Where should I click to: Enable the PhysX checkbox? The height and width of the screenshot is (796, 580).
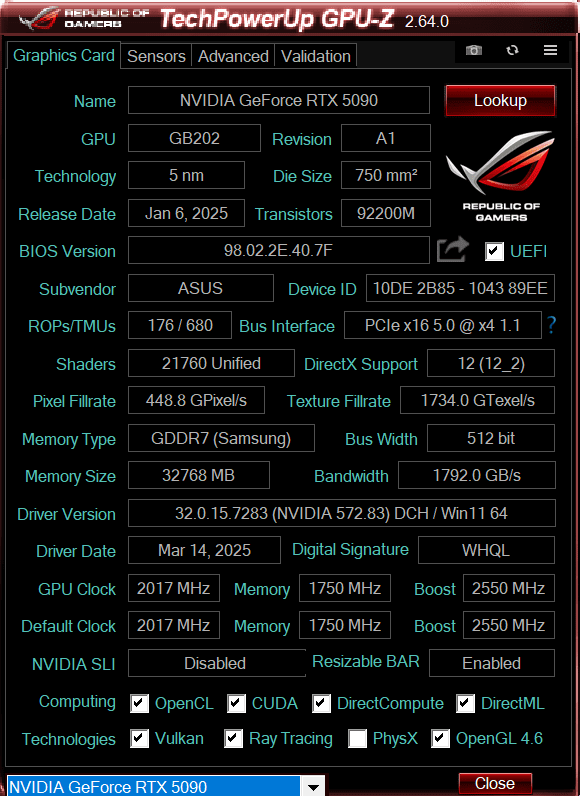[x=357, y=739]
